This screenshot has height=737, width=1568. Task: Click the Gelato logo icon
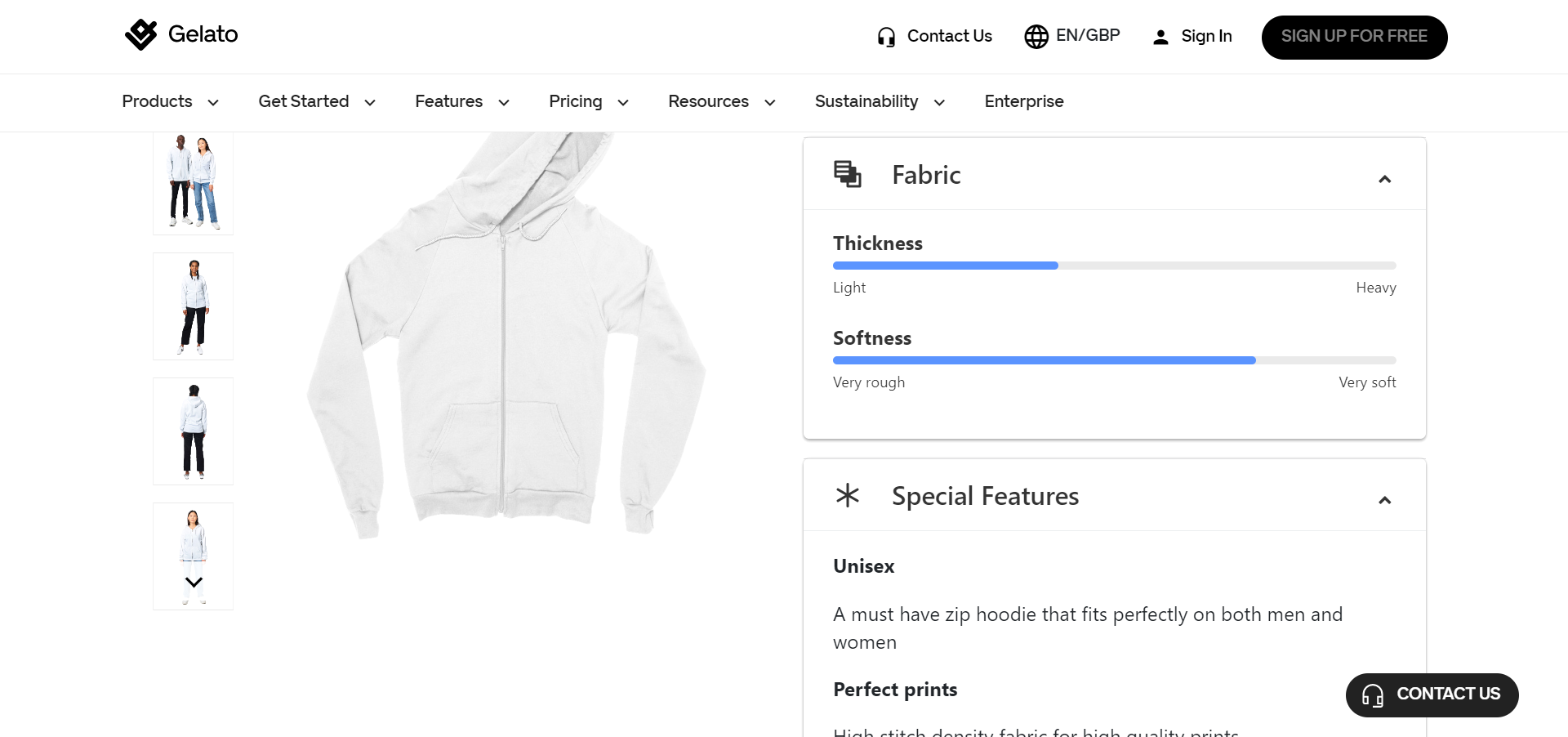pos(140,34)
